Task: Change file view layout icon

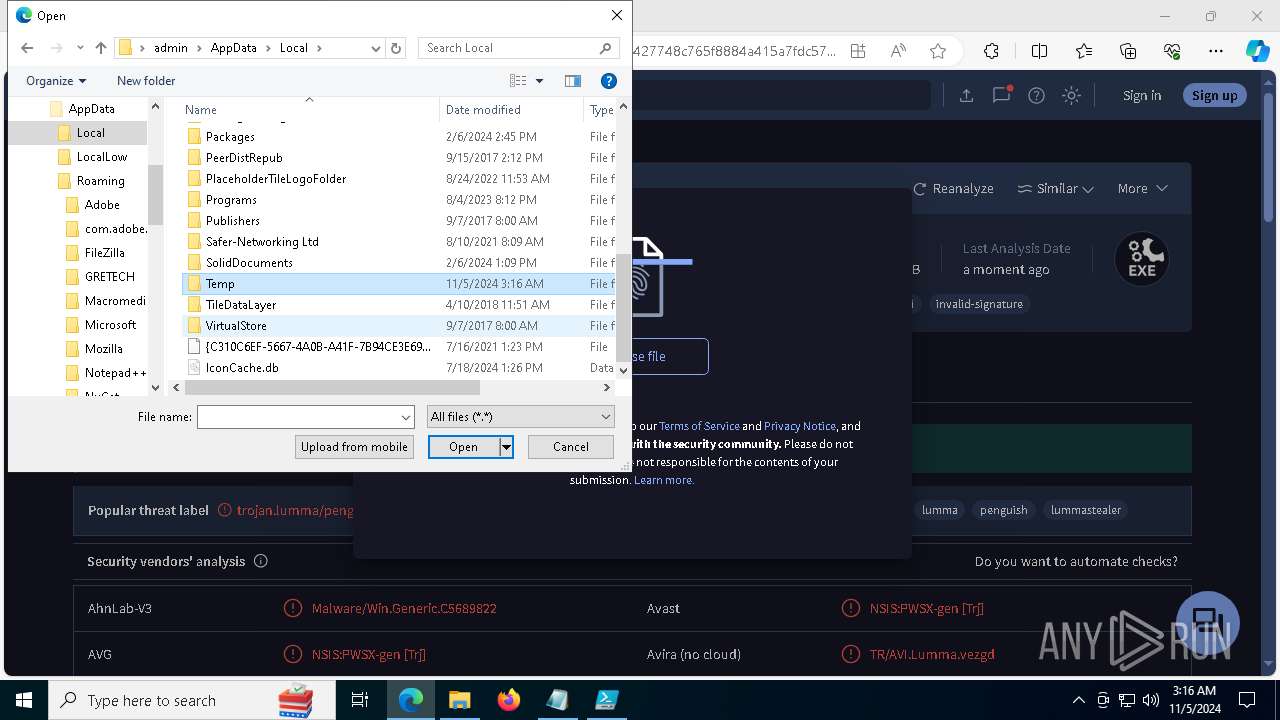Action: [518, 81]
